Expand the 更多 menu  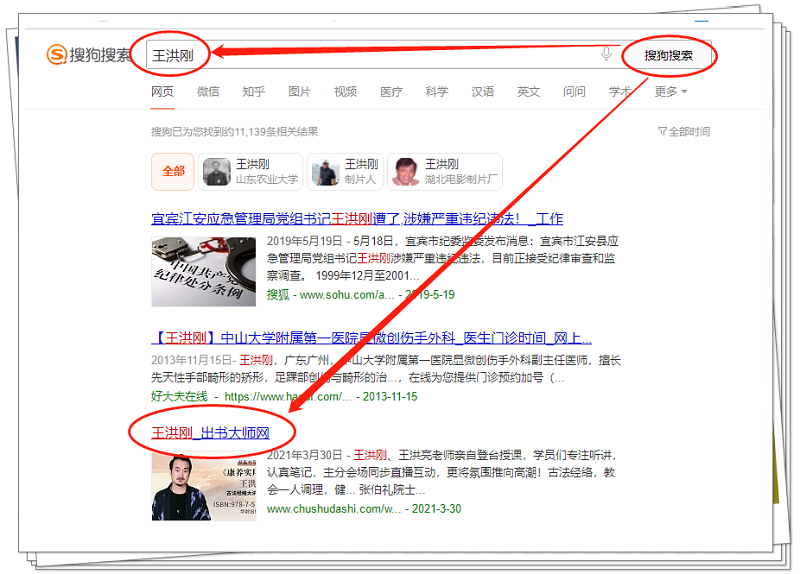(670, 91)
